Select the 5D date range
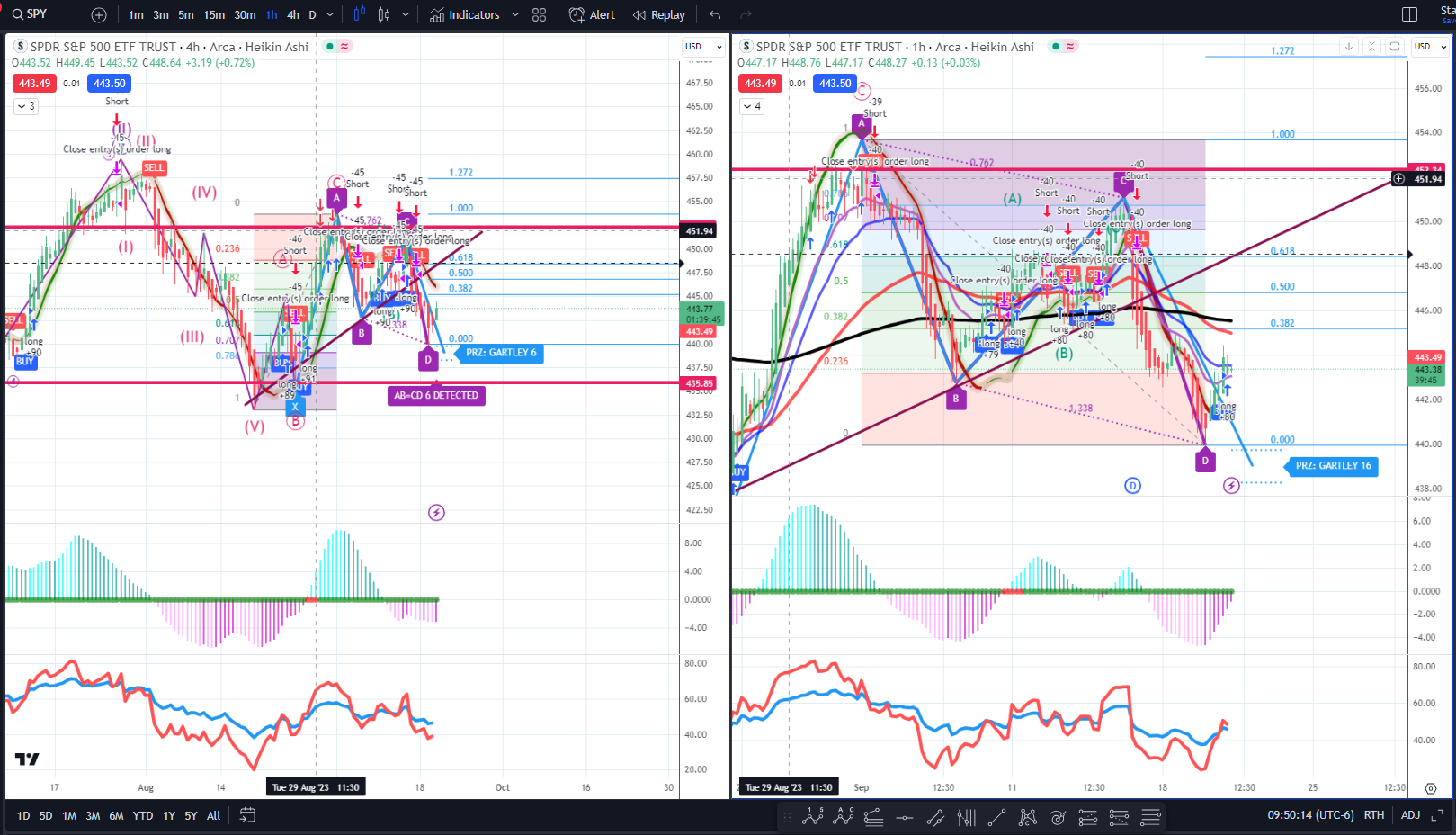The image size is (1456, 835). point(46,816)
